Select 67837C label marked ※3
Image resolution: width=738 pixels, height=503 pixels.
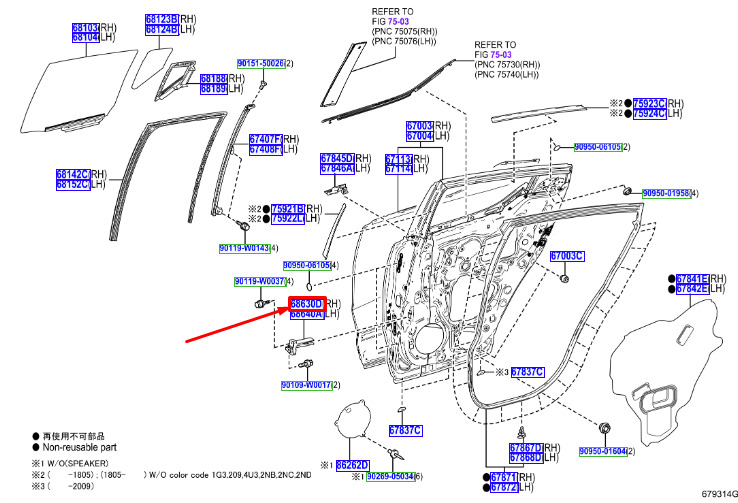pyautogui.click(x=528, y=372)
